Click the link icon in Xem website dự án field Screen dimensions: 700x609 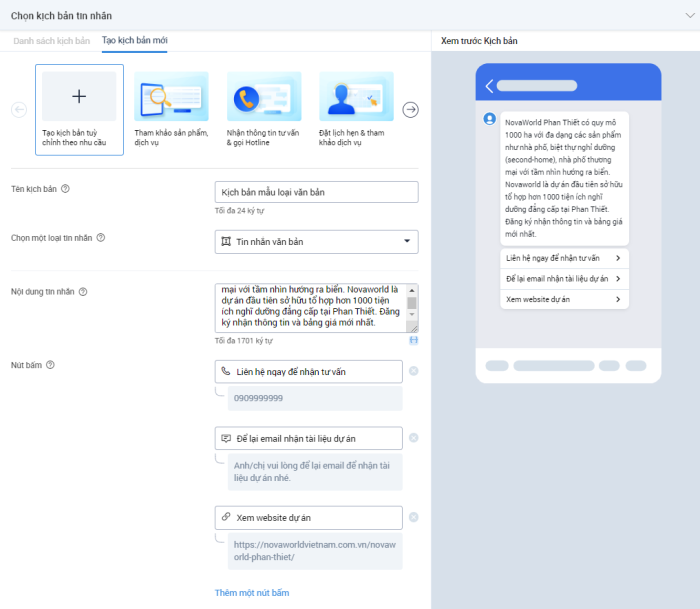tap(226, 517)
